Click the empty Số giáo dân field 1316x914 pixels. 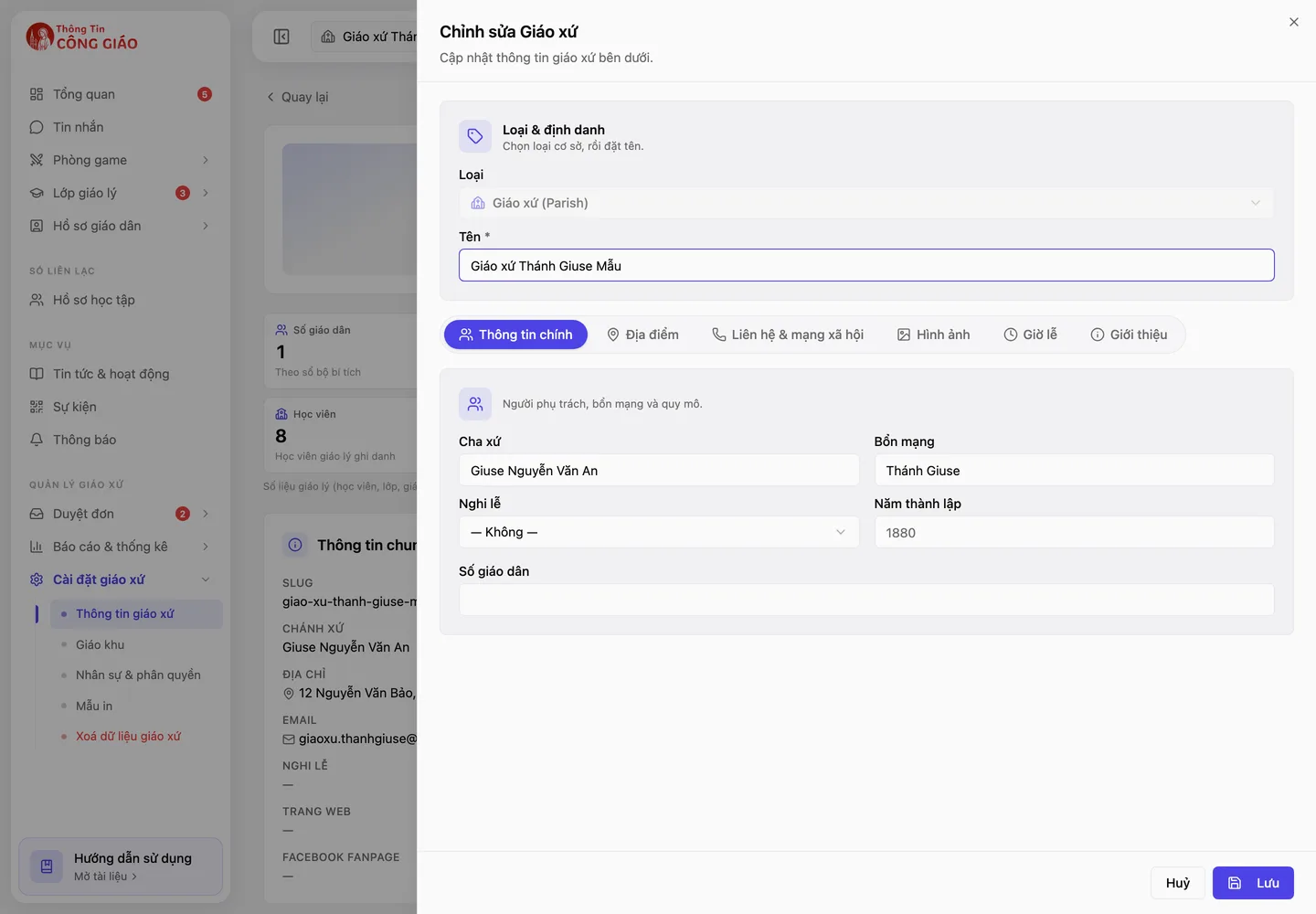(866, 600)
